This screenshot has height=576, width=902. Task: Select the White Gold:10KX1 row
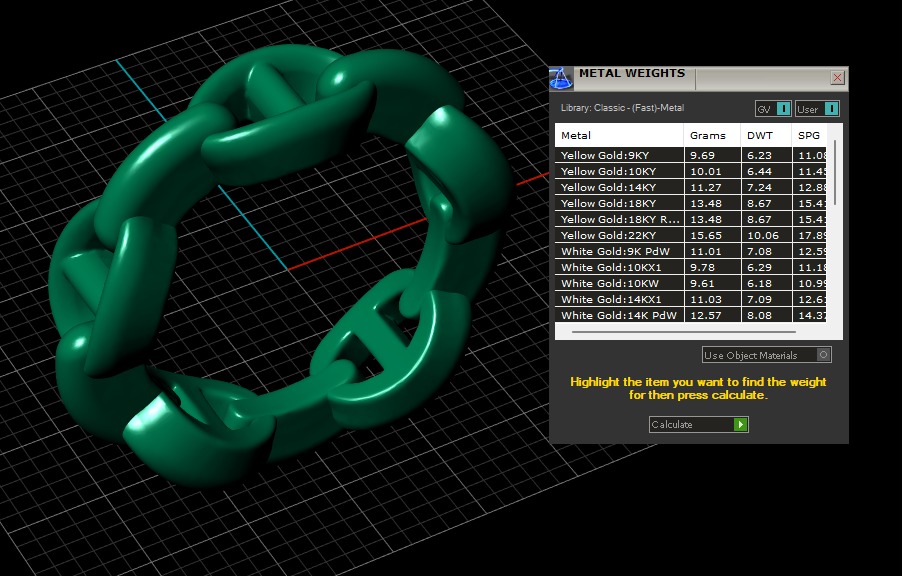(691, 268)
